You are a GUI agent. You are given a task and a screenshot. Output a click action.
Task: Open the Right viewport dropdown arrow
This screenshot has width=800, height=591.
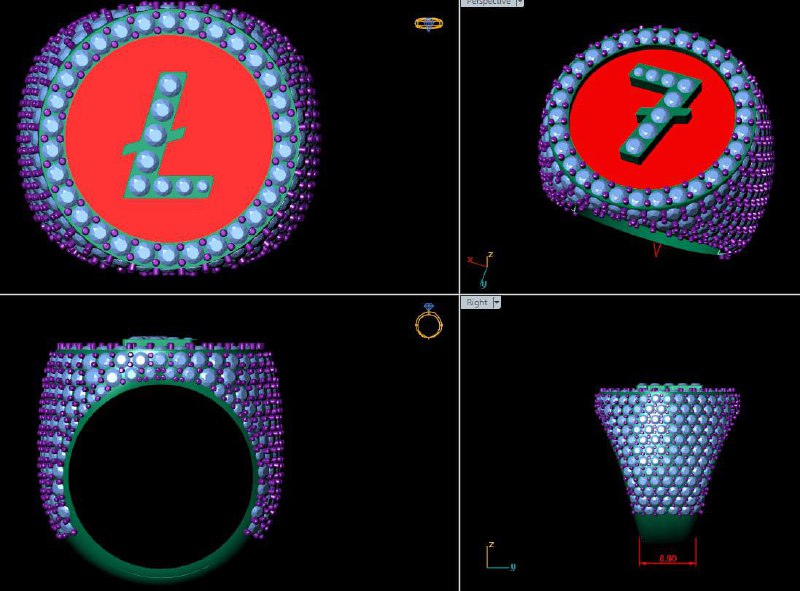(x=496, y=303)
